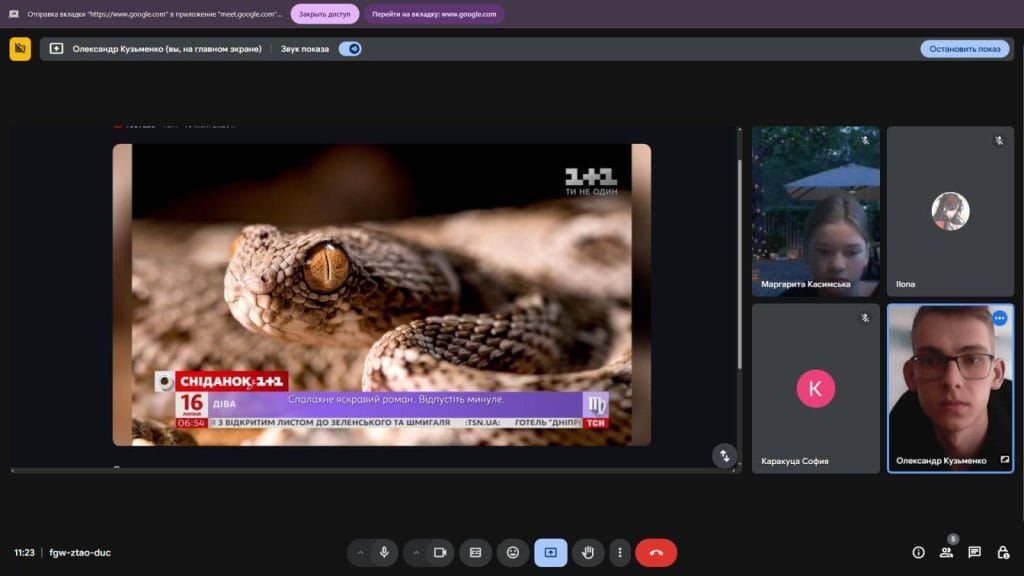Toggle the camera in bottom toolbar
Image resolution: width=1024 pixels, height=576 pixels.
click(x=440, y=553)
